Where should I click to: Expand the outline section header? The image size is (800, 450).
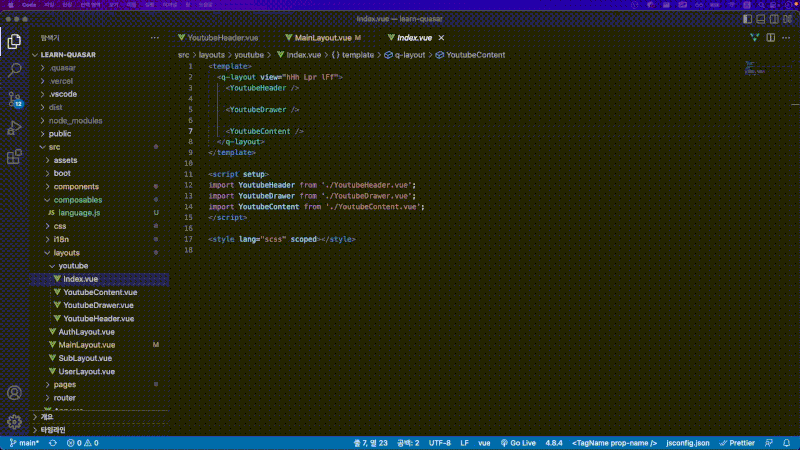click(47, 417)
